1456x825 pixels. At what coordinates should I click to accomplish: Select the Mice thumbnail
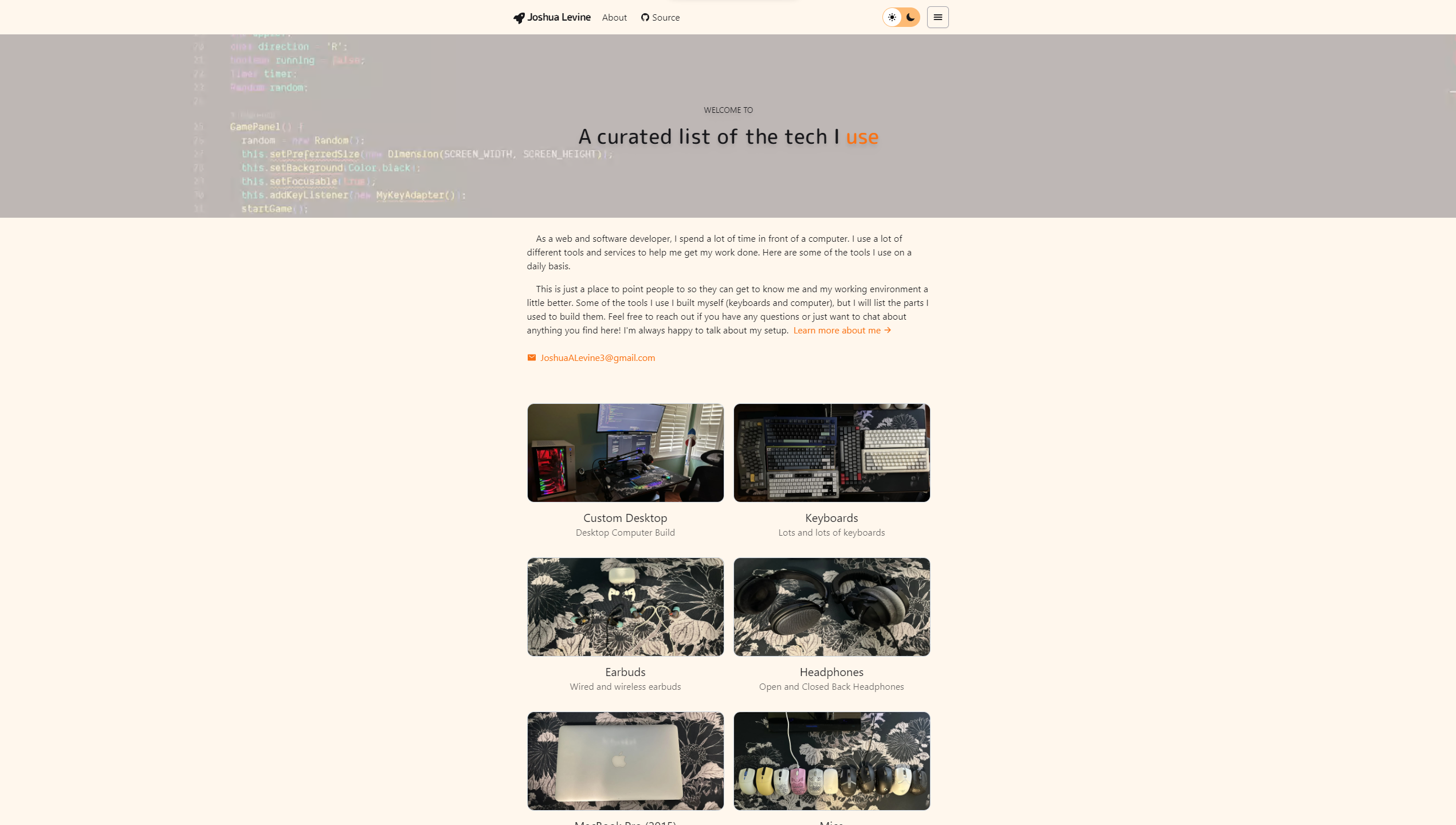tap(832, 760)
